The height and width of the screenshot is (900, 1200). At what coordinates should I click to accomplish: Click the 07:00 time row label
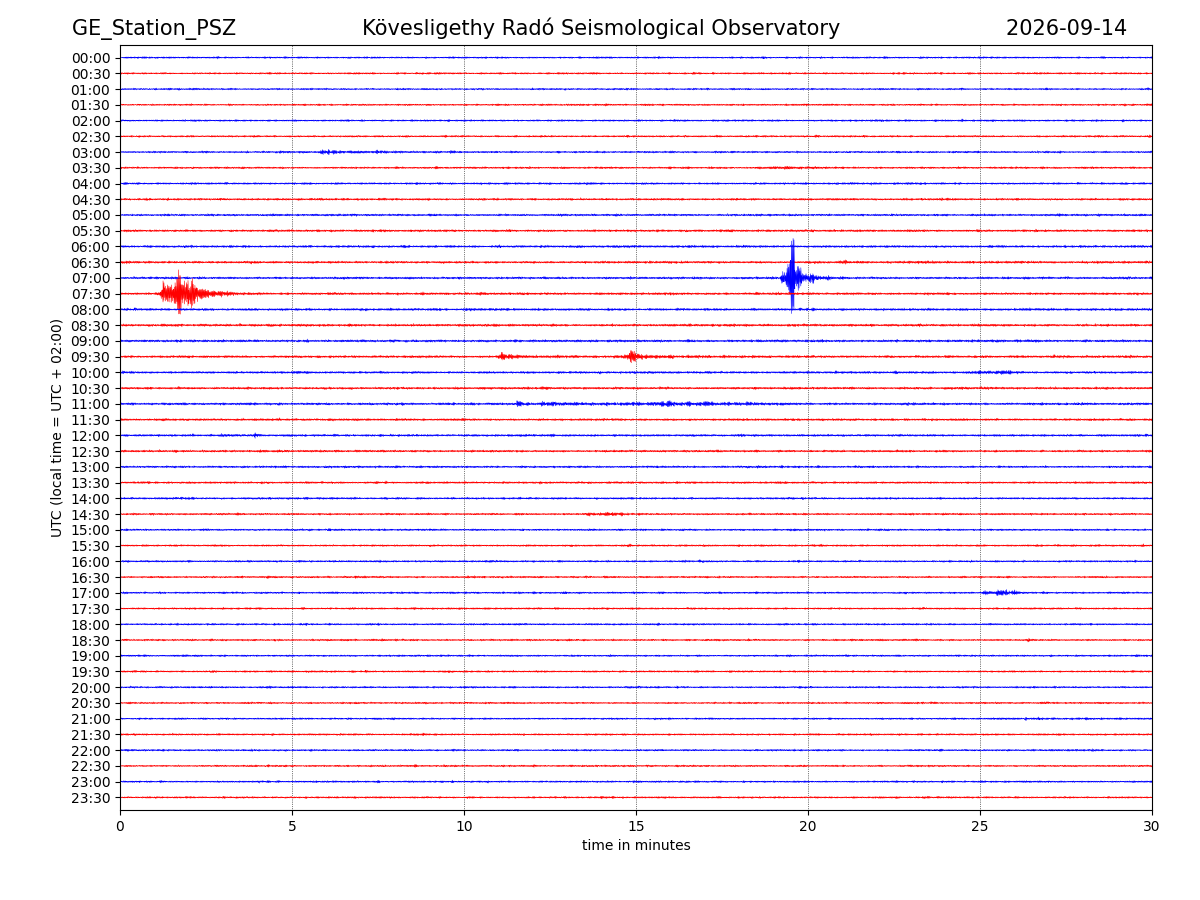click(91, 278)
